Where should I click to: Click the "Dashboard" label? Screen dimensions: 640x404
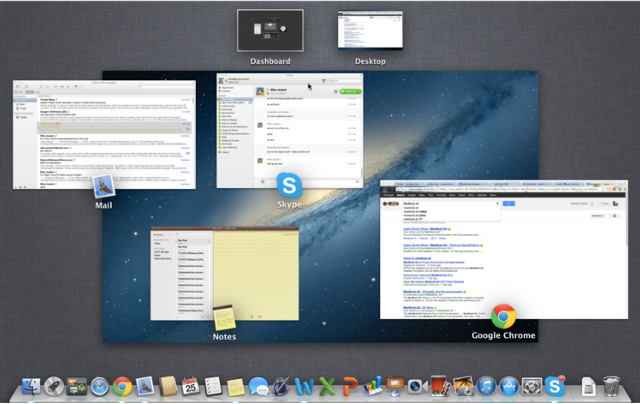click(x=270, y=61)
